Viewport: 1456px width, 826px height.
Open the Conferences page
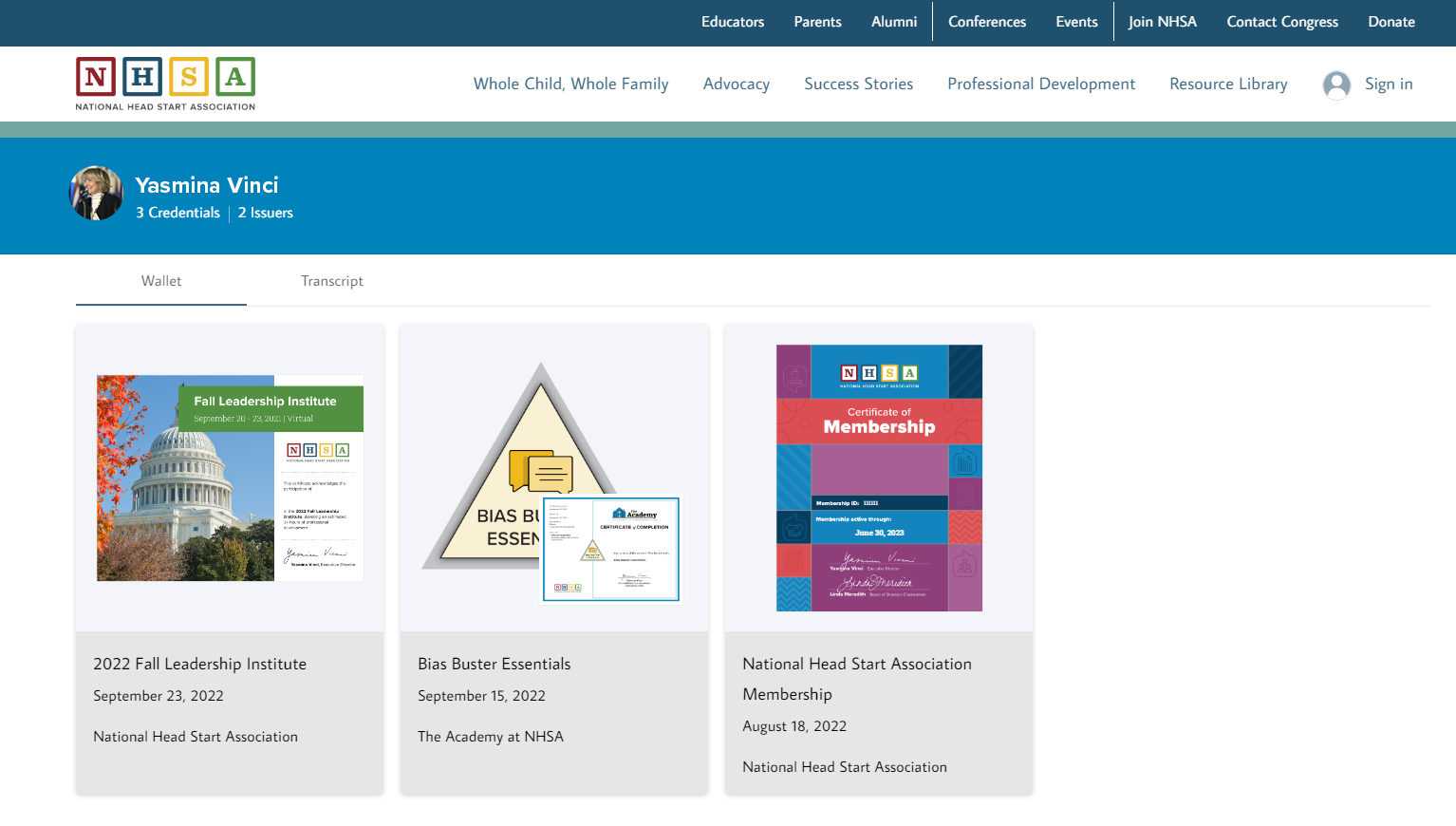[x=986, y=22]
